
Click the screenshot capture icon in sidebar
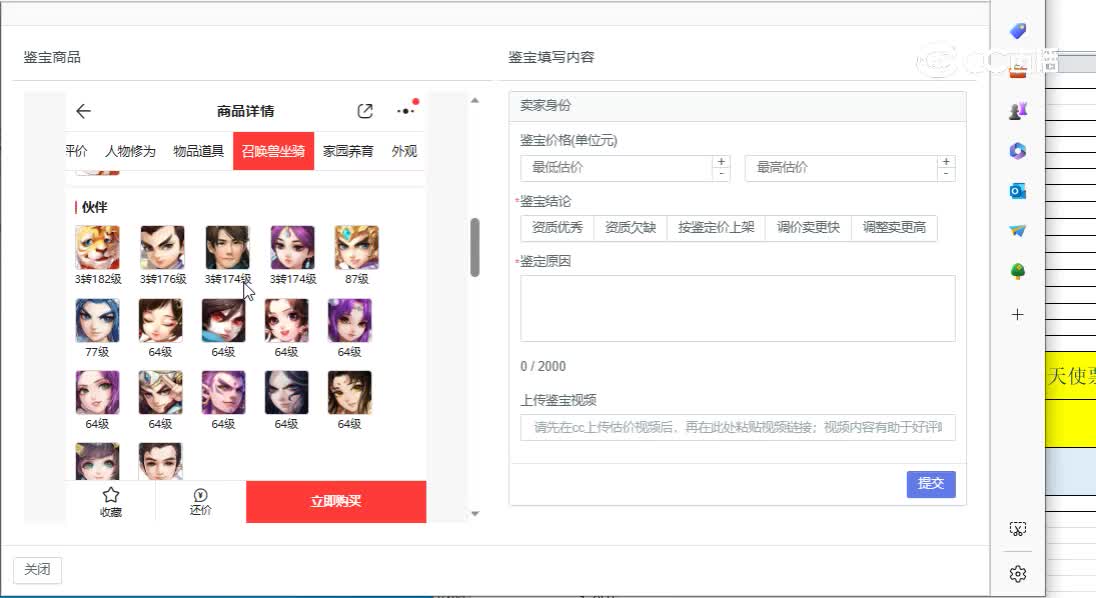point(1018,529)
